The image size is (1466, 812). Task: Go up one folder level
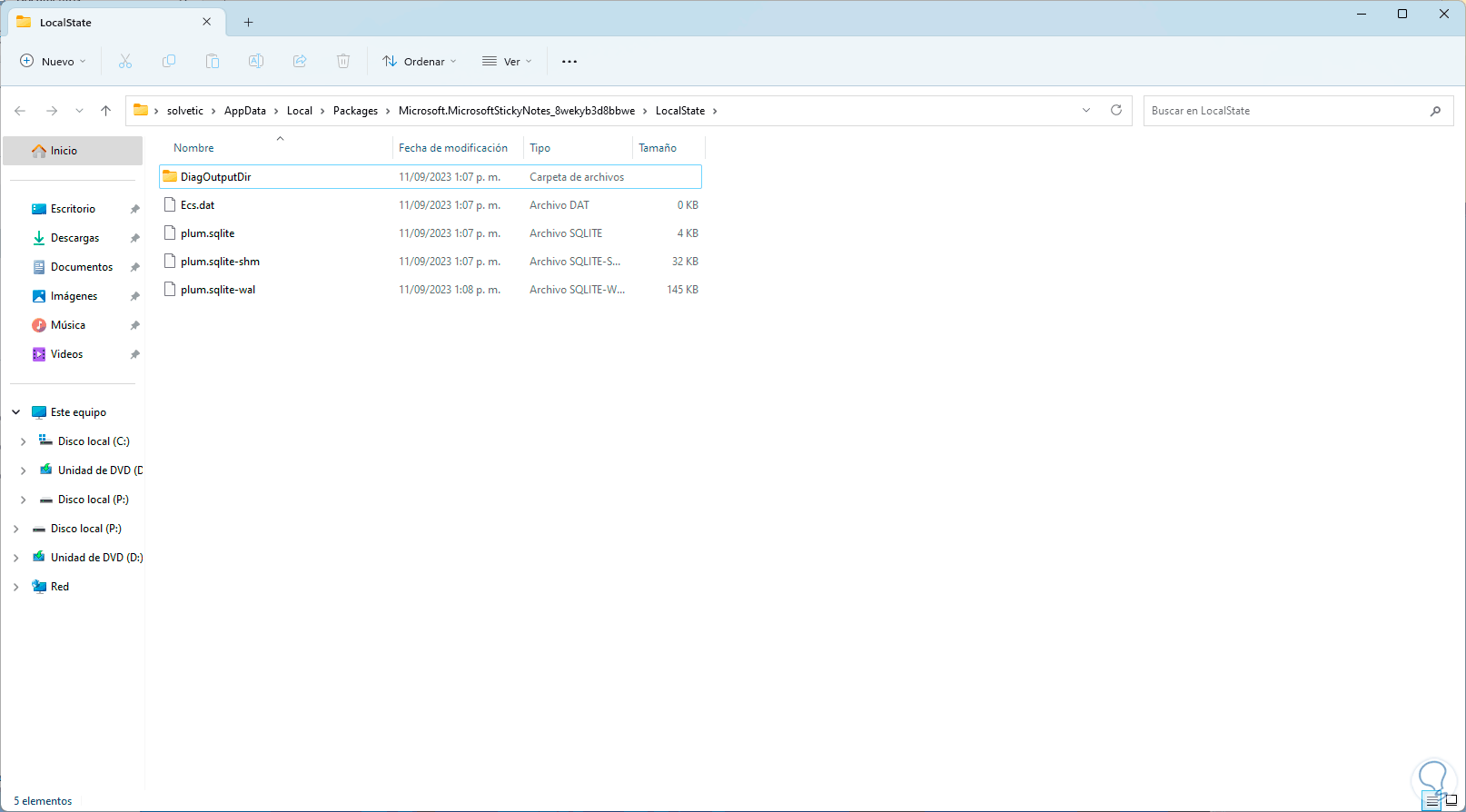[105, 111]
